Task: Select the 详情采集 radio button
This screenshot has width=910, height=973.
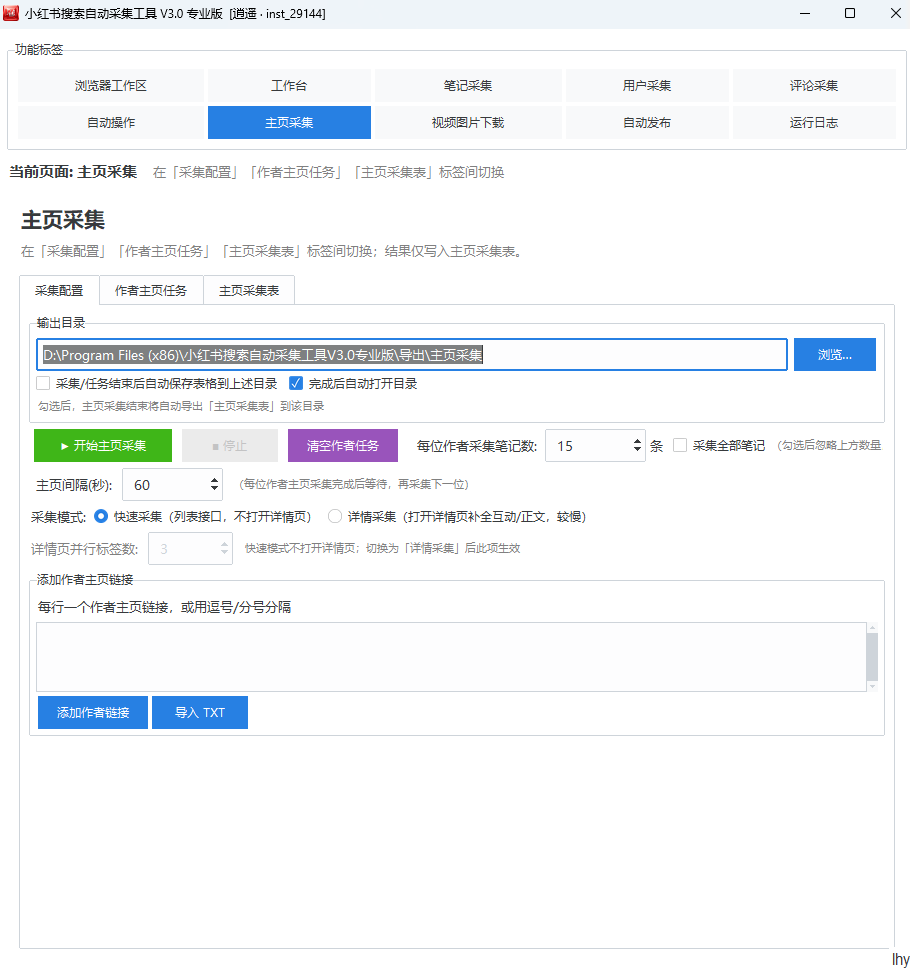Action: [x=335, y=516]
